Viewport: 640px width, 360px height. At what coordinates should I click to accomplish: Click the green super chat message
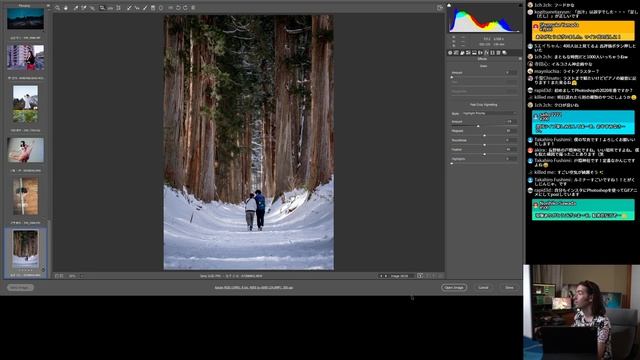(583, 210)
